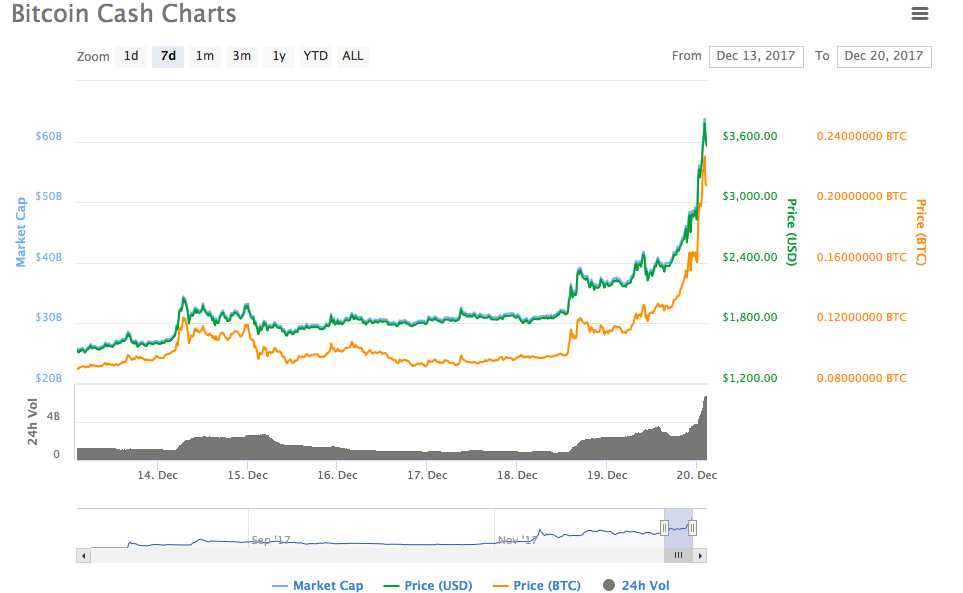Click the $30B market cap axis label
The width and height of the screenshot is (963, 593).
(49, 317)
